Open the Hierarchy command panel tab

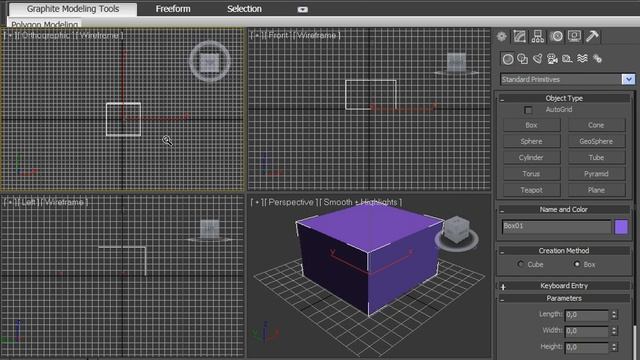538,36
